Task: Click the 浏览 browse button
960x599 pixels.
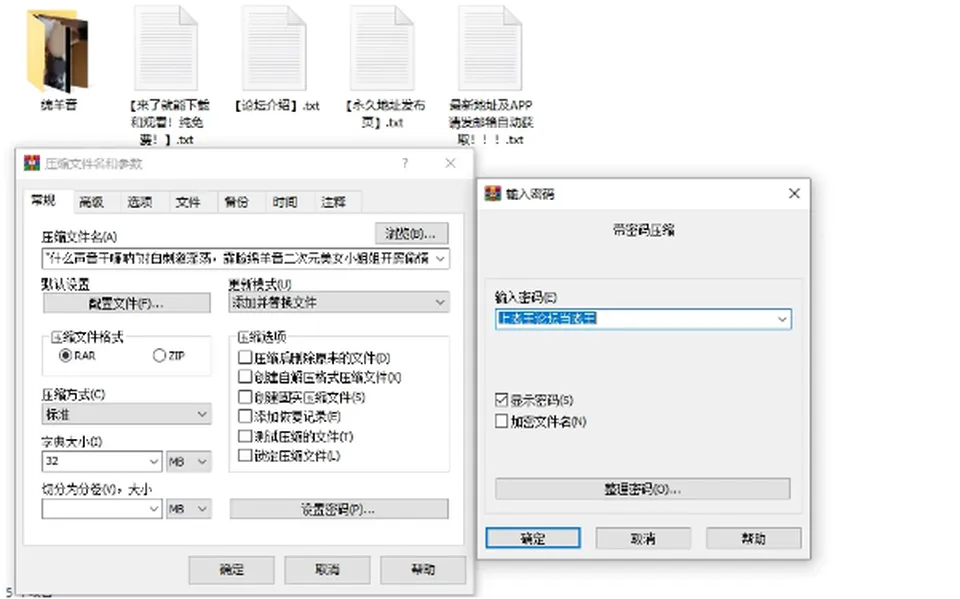Action: [x=411, y=233]
